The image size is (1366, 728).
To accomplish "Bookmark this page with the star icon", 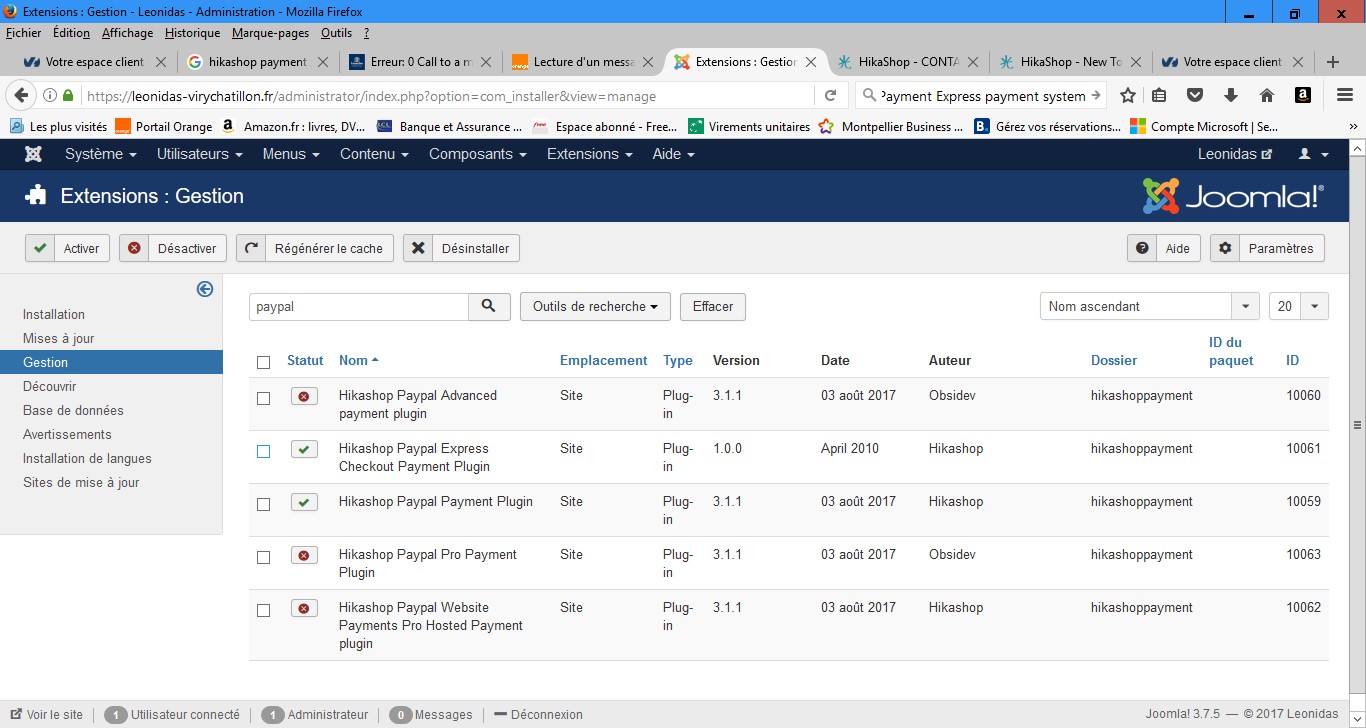I will point(1128,96).
